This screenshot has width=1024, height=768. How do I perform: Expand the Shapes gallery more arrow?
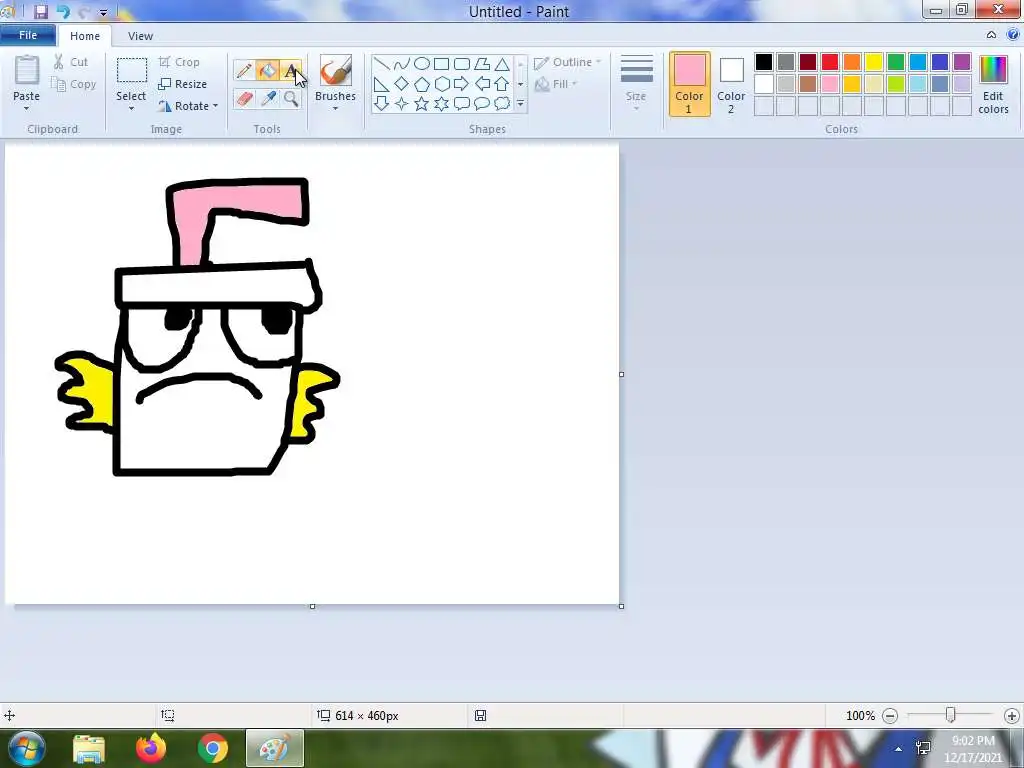pyautogui.click(x=520, y=103)
